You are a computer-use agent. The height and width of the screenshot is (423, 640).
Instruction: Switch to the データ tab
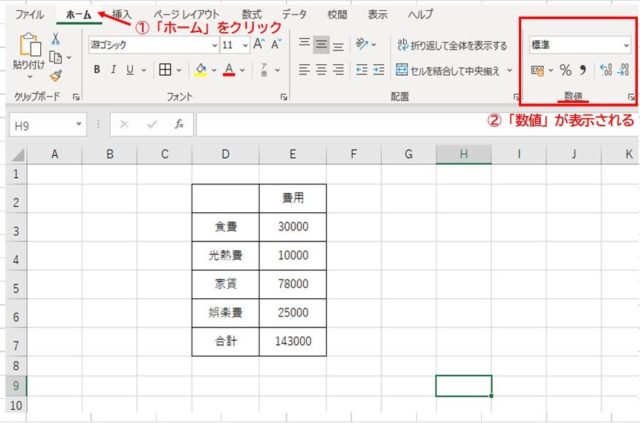pos(294,14)
